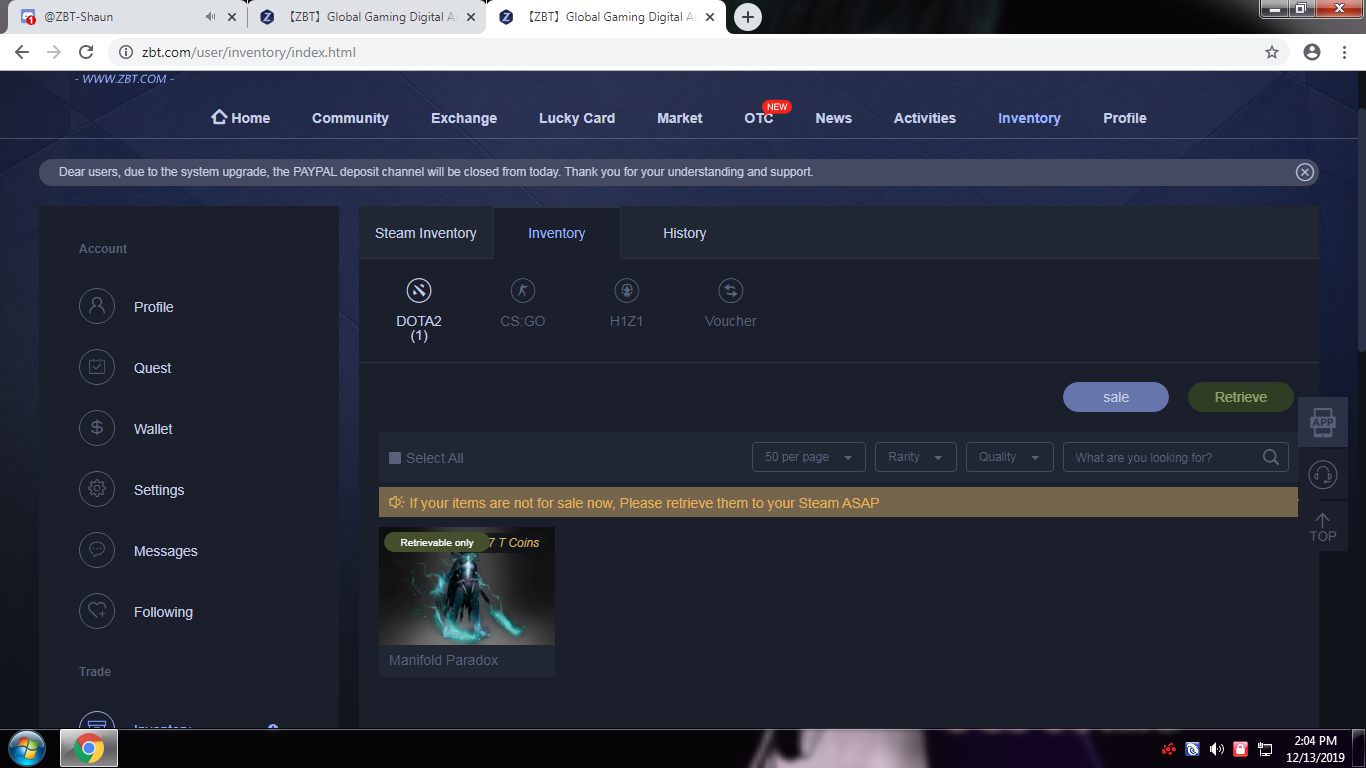Open Chrome three-dot menu
The image size is (1366, 768).
[1344, 52]
